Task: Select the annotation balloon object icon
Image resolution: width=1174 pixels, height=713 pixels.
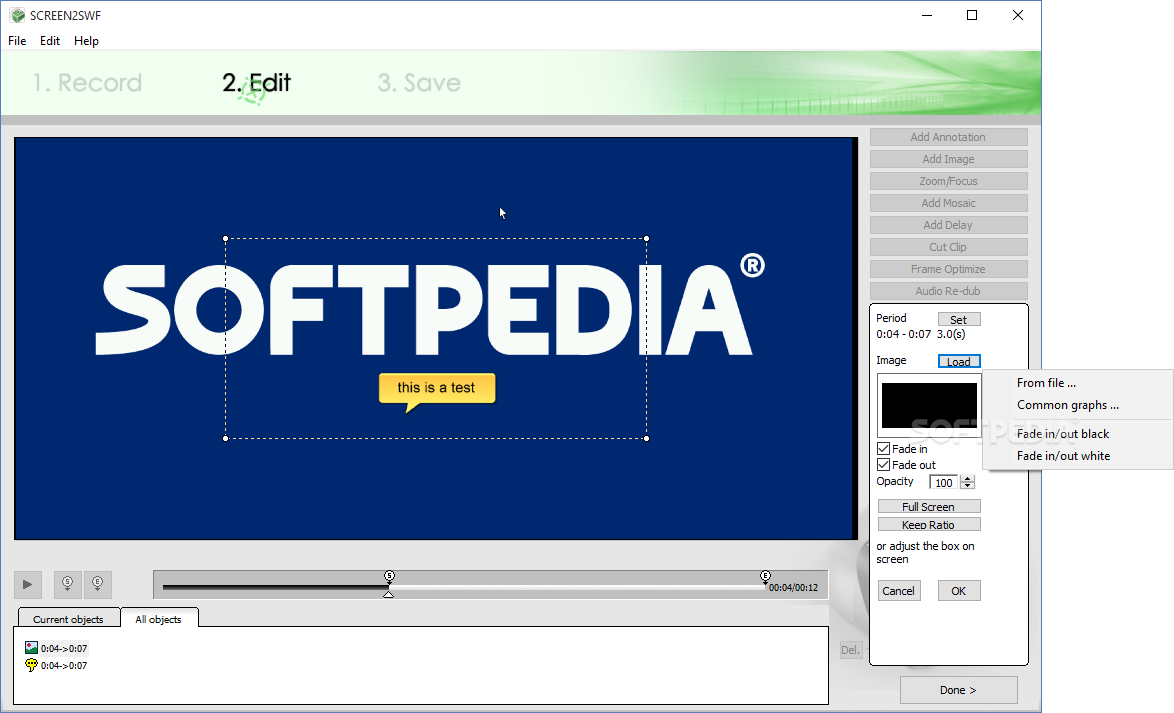Action: 31,665
